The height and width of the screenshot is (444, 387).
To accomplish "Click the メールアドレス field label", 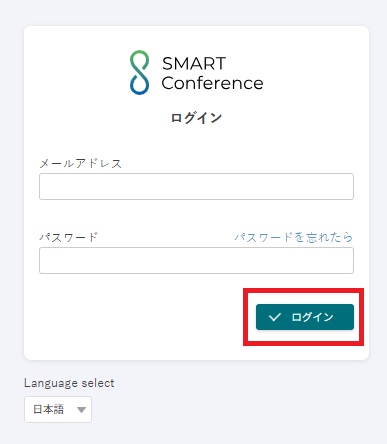I will pyautogui.click(x=81, y=163).
